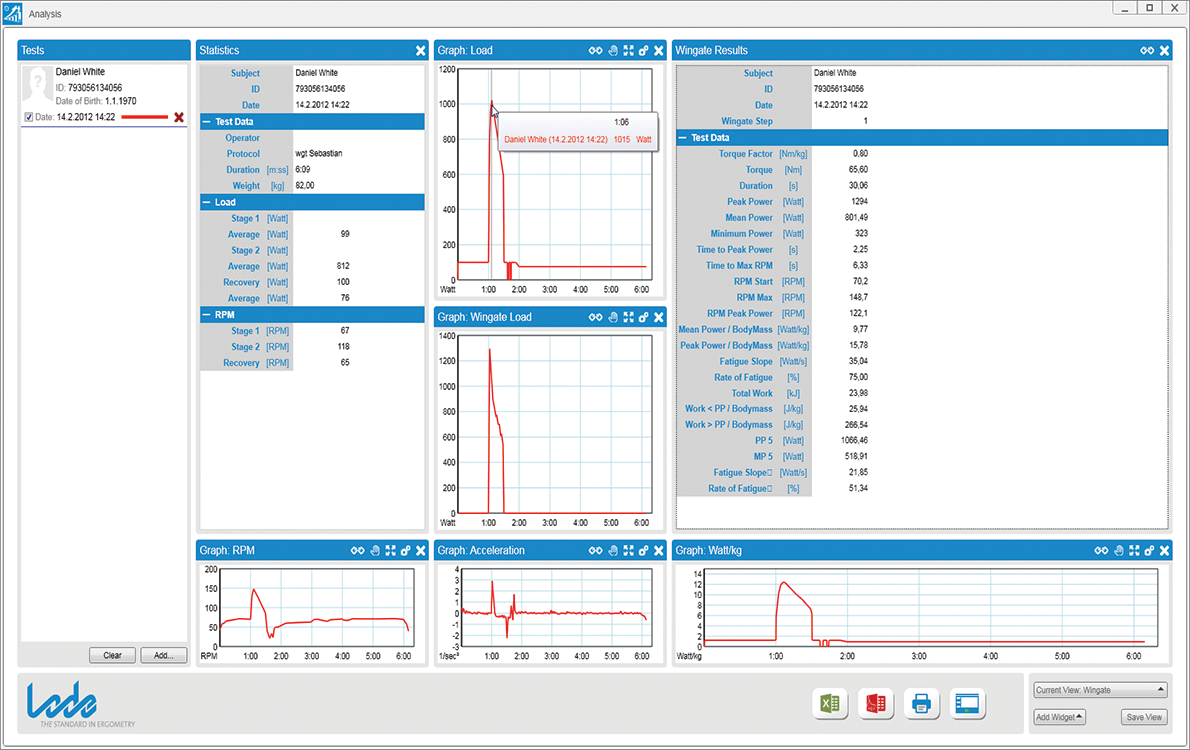Maximize the Graph: Load widget
The height and width of the screenshot is (750, 1190).
[628, 50]
